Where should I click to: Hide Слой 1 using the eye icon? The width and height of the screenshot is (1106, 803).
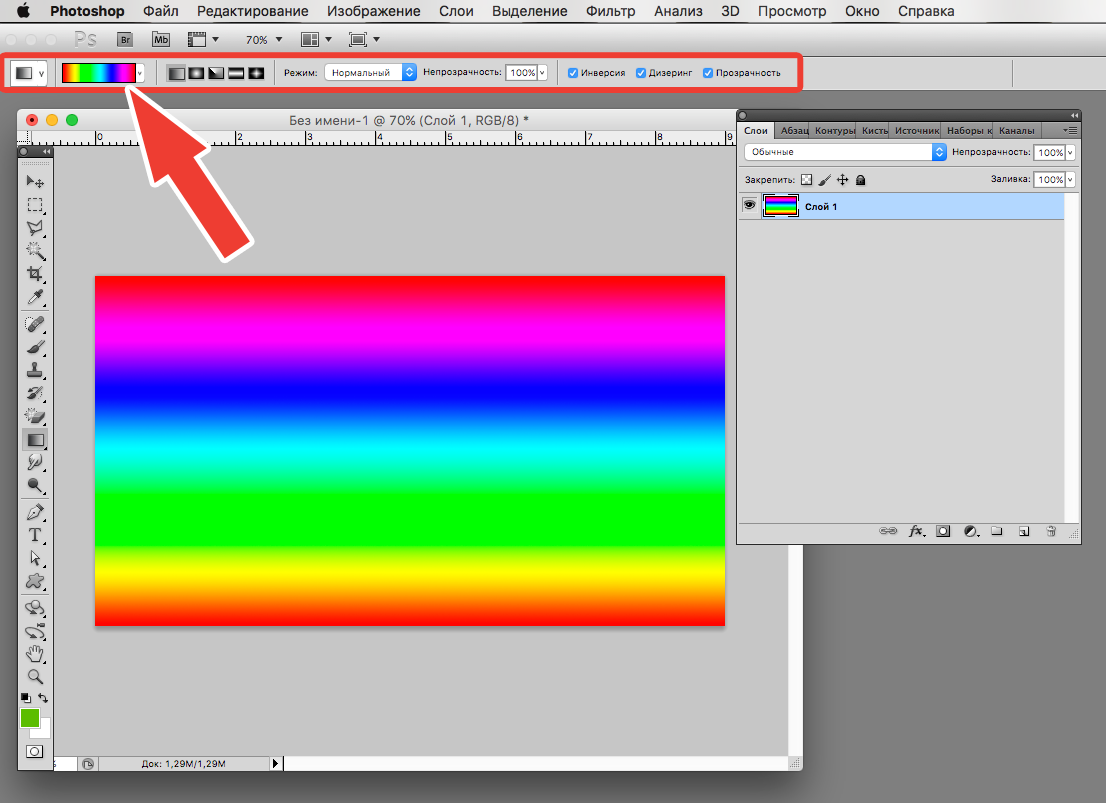pos(749,206)
